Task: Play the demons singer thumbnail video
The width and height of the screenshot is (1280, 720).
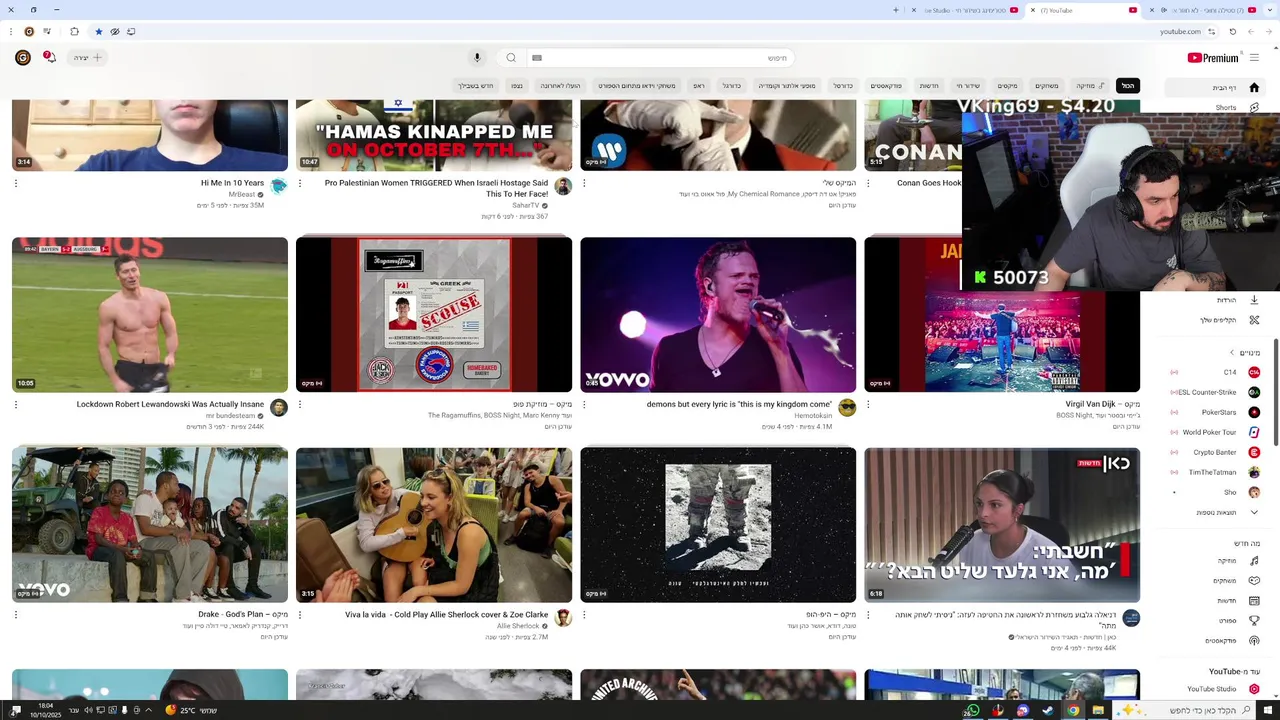Action: click(x=718, y=315)
